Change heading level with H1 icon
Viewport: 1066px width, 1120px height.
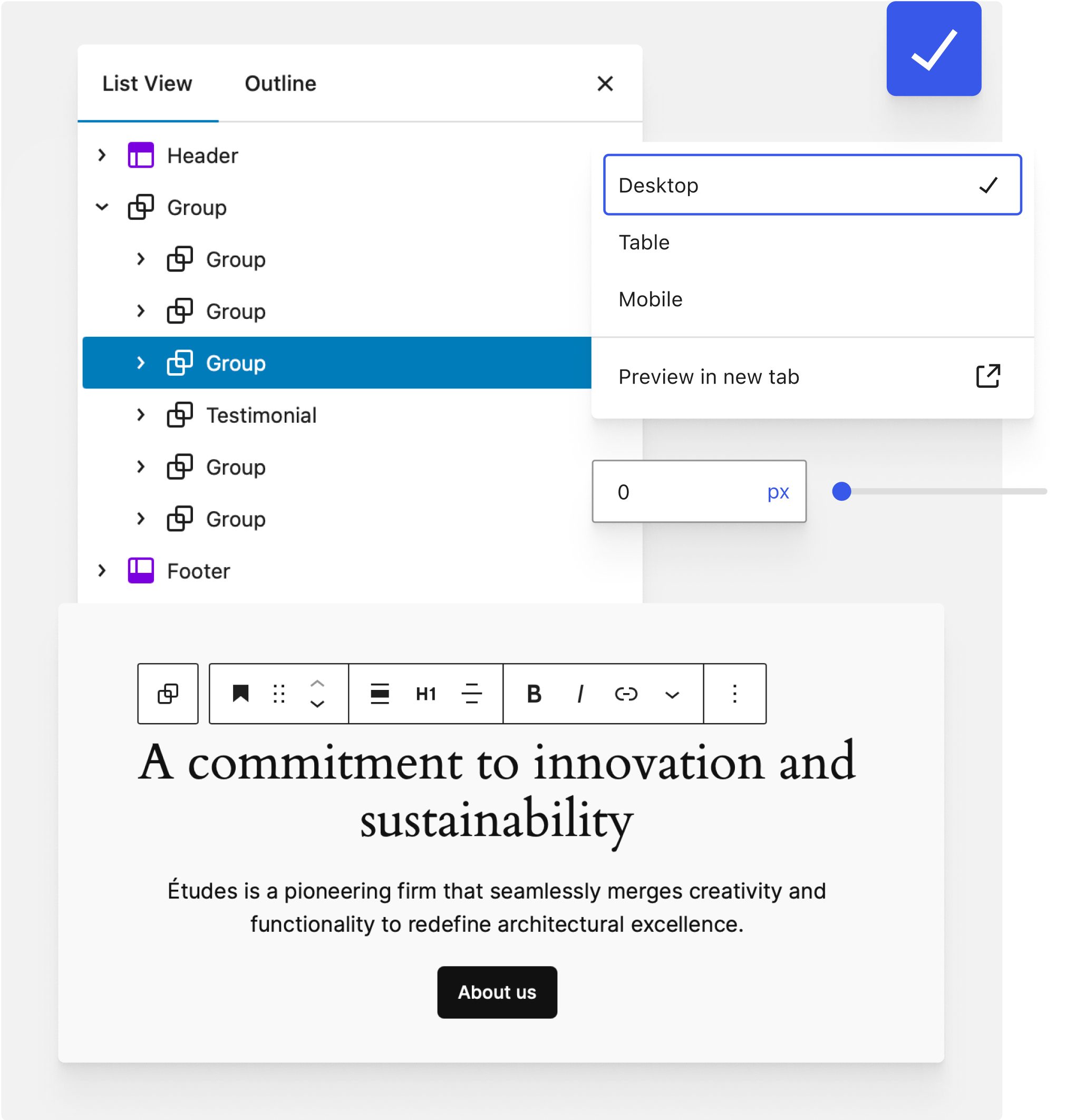click(x=425, y=694)
